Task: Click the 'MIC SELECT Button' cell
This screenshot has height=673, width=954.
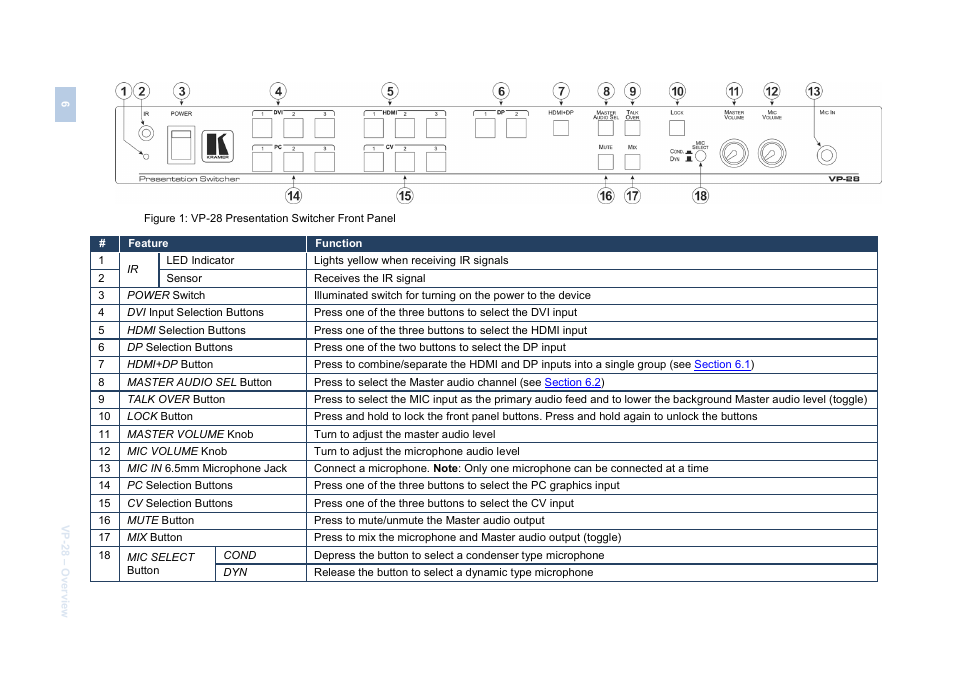Action: [167, 563]
